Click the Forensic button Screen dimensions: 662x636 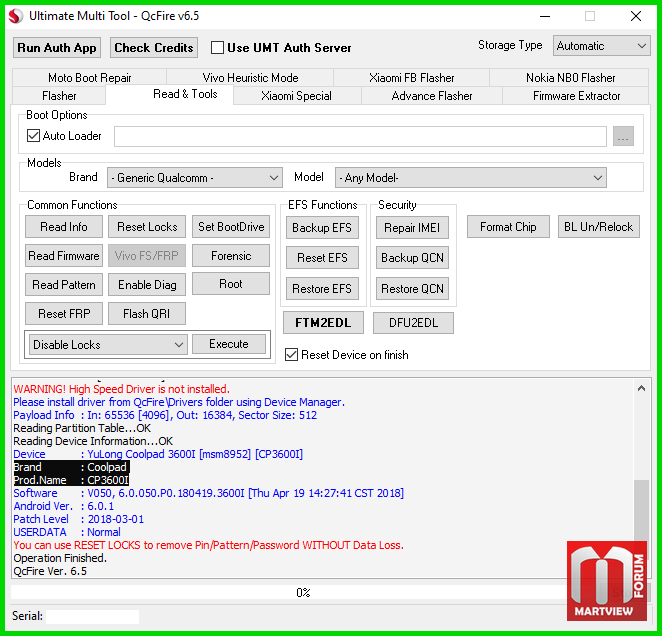point(231,255)
